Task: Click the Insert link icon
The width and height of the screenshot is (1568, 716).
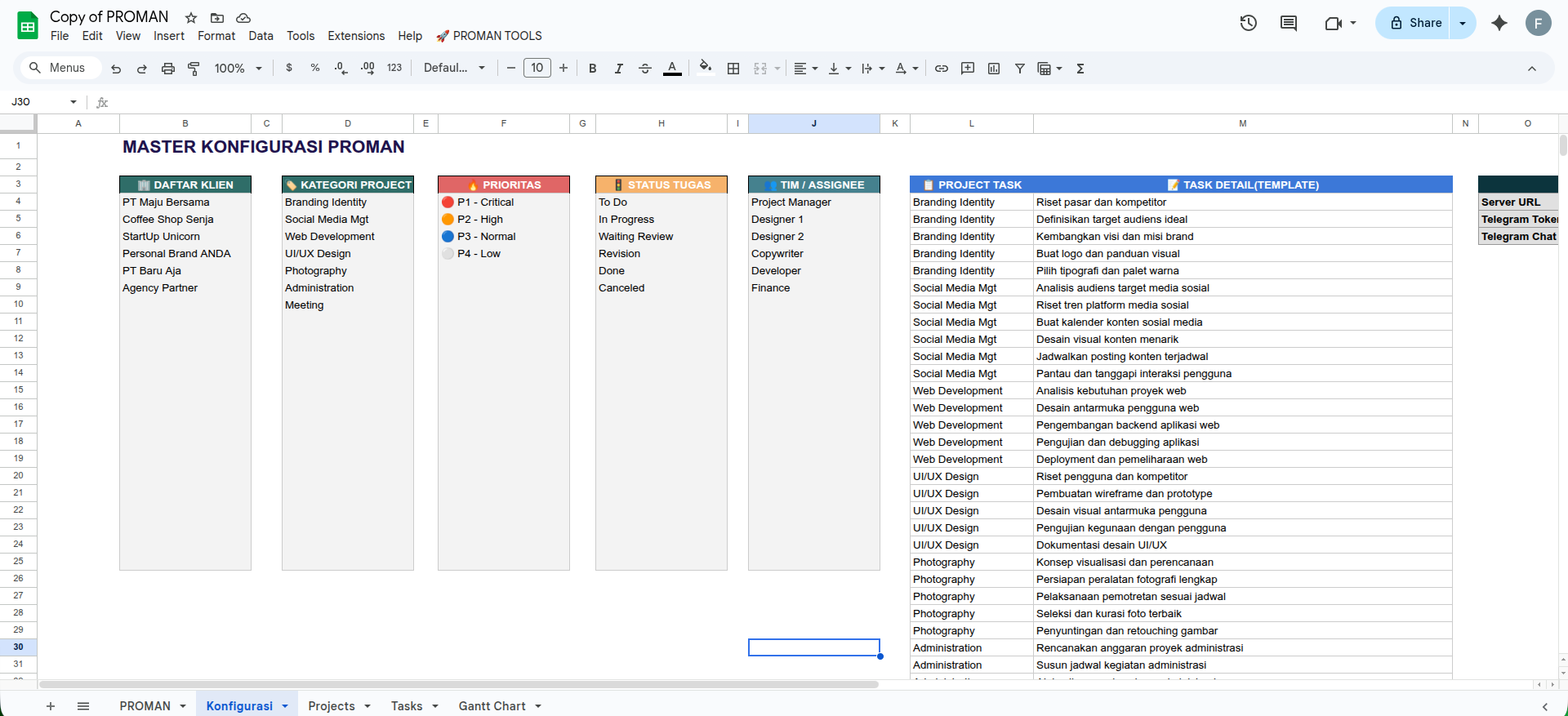Action: tap(941, 69)
